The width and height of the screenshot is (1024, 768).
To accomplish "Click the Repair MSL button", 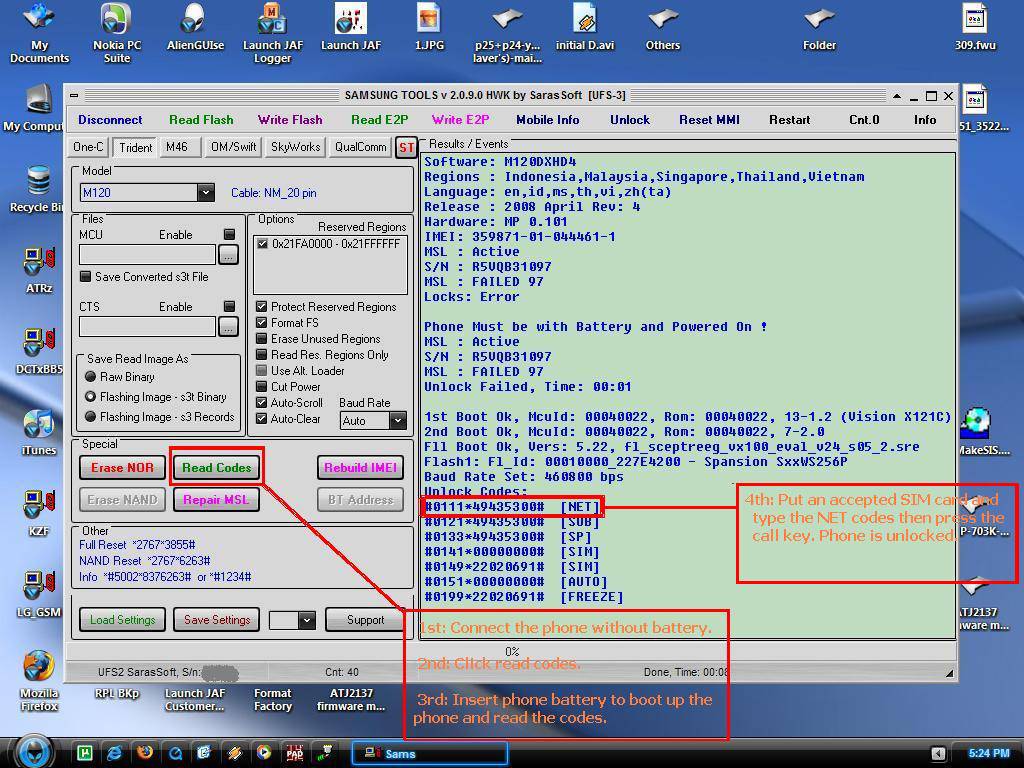I will click(216, 500).
